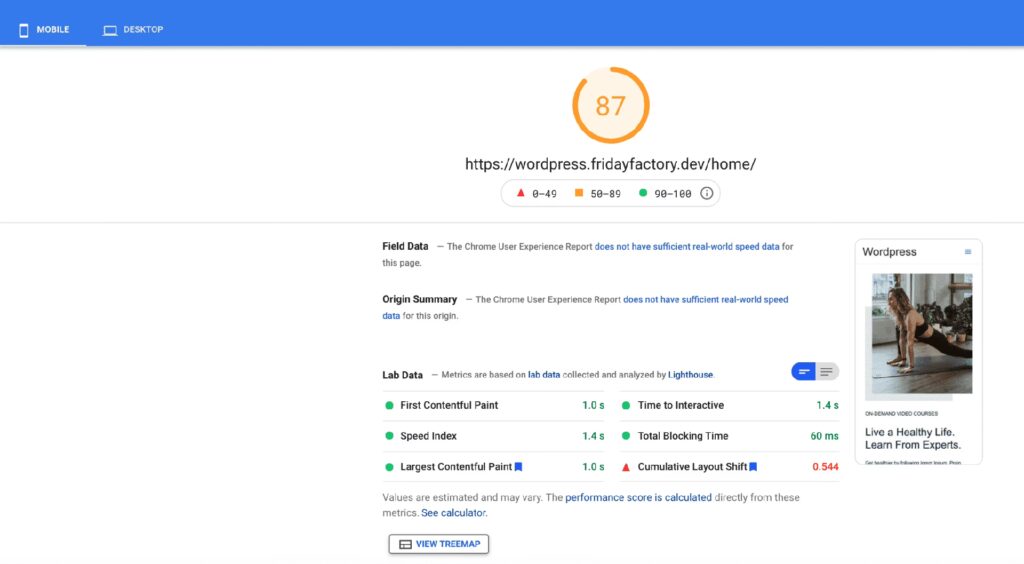
Task: Click red triangle next to Cumulative Layout Shift
Action: point(626,467)
